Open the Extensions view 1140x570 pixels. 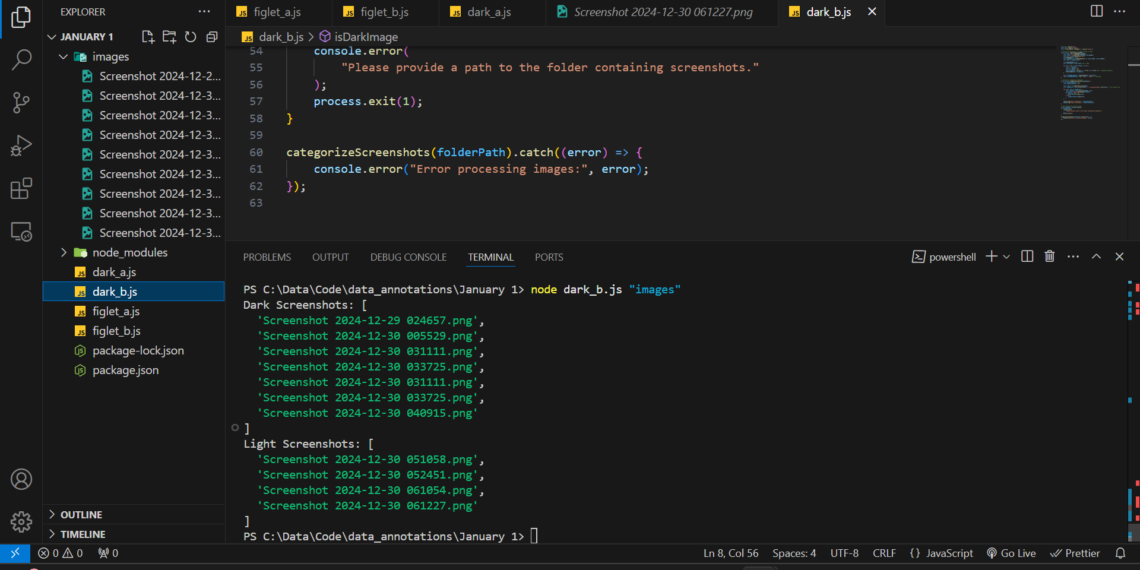click(x=21, y=188)
